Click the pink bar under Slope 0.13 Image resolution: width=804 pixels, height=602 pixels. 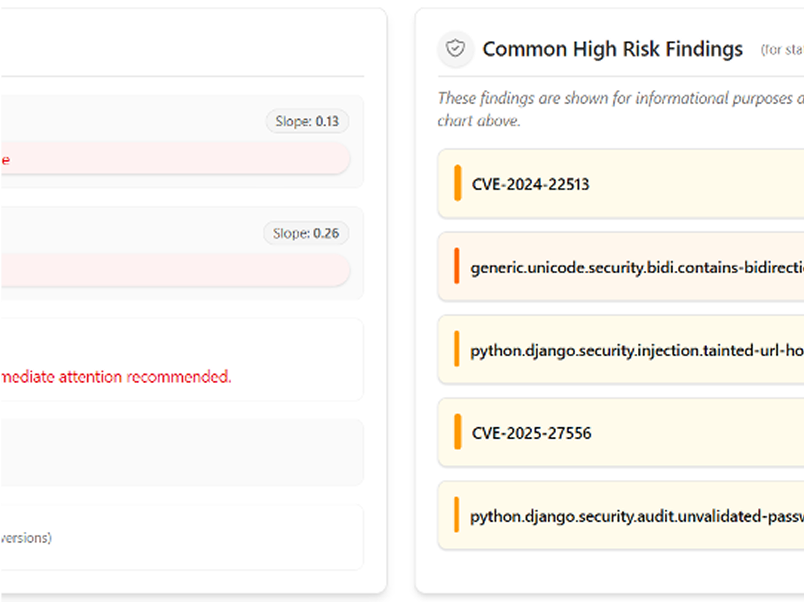pos(175,158)
